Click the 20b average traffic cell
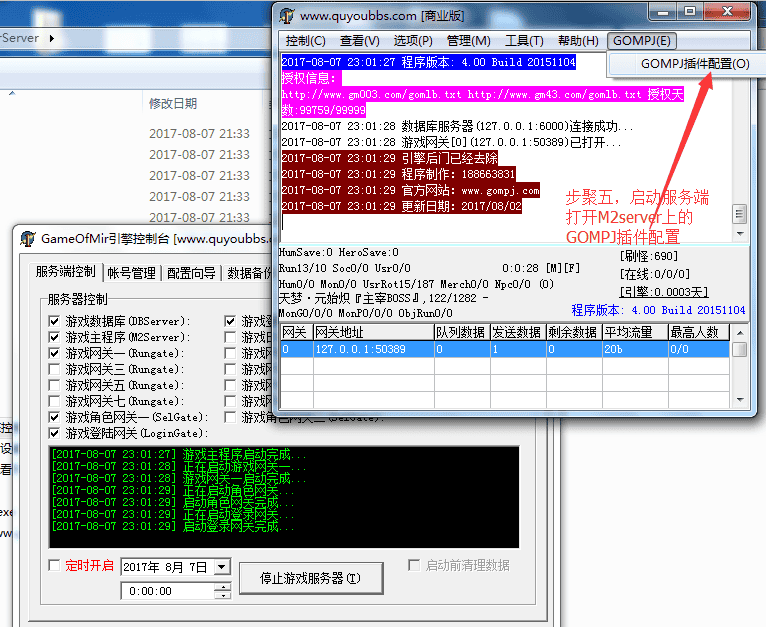 click(635, 349)
